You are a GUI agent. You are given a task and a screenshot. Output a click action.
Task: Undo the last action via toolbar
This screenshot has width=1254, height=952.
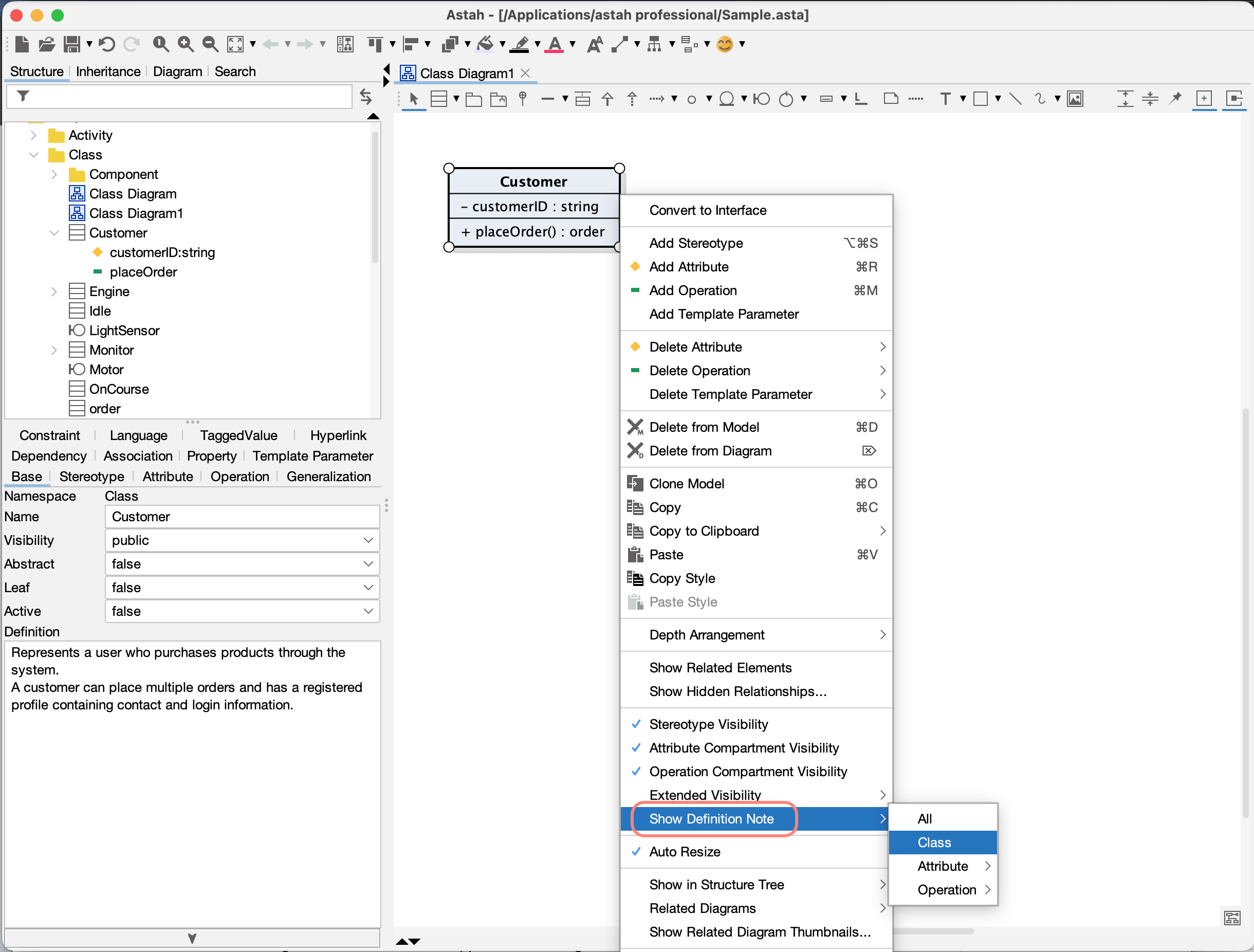(x=107, y=44)
